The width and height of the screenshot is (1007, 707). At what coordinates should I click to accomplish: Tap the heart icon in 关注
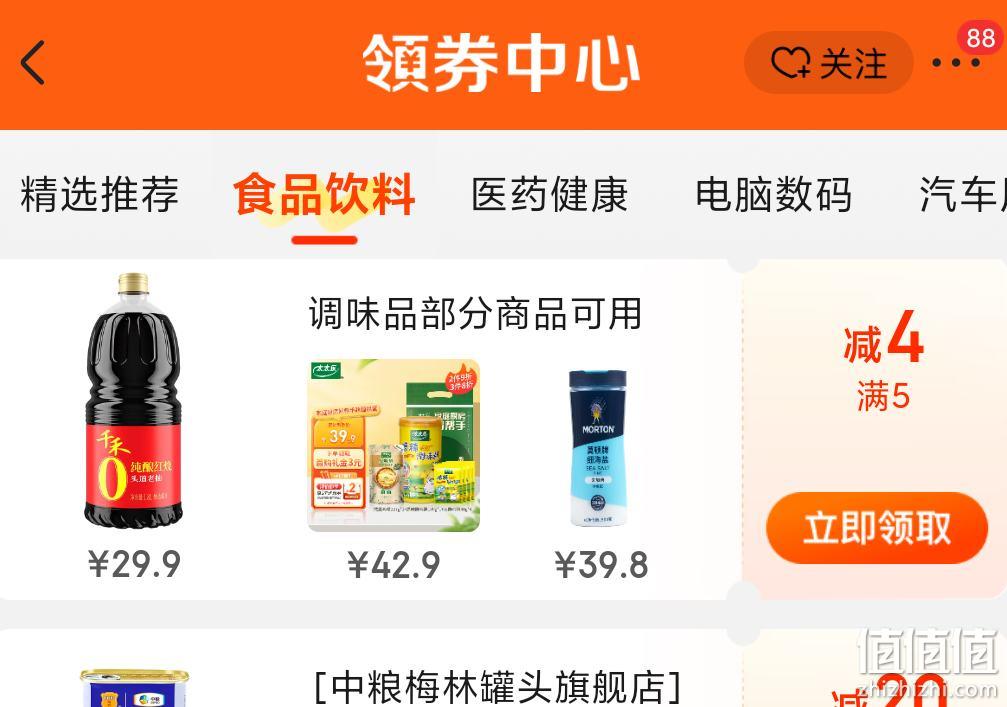coord(791,64)
